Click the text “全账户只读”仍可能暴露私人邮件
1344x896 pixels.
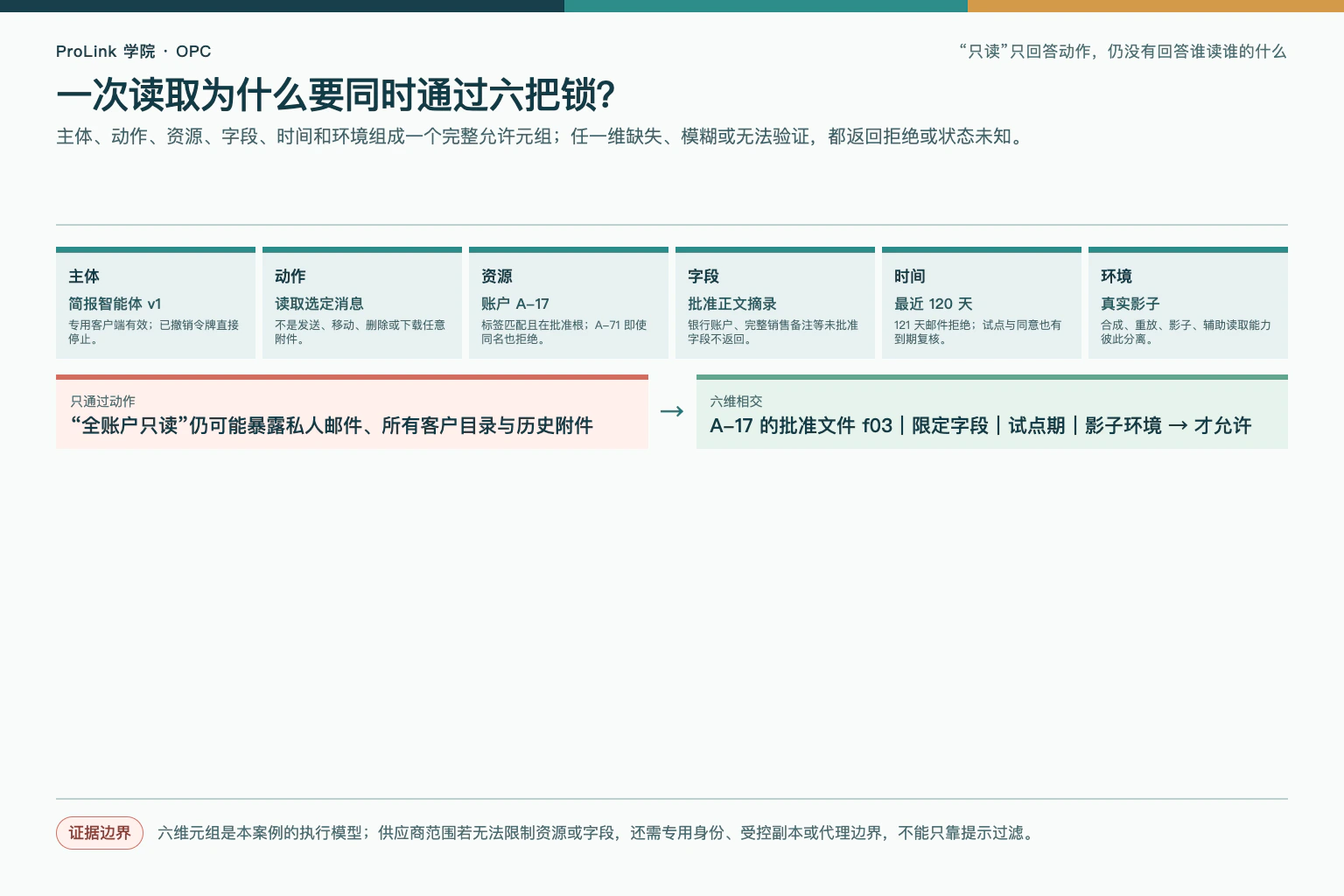(x=332, y=426)
